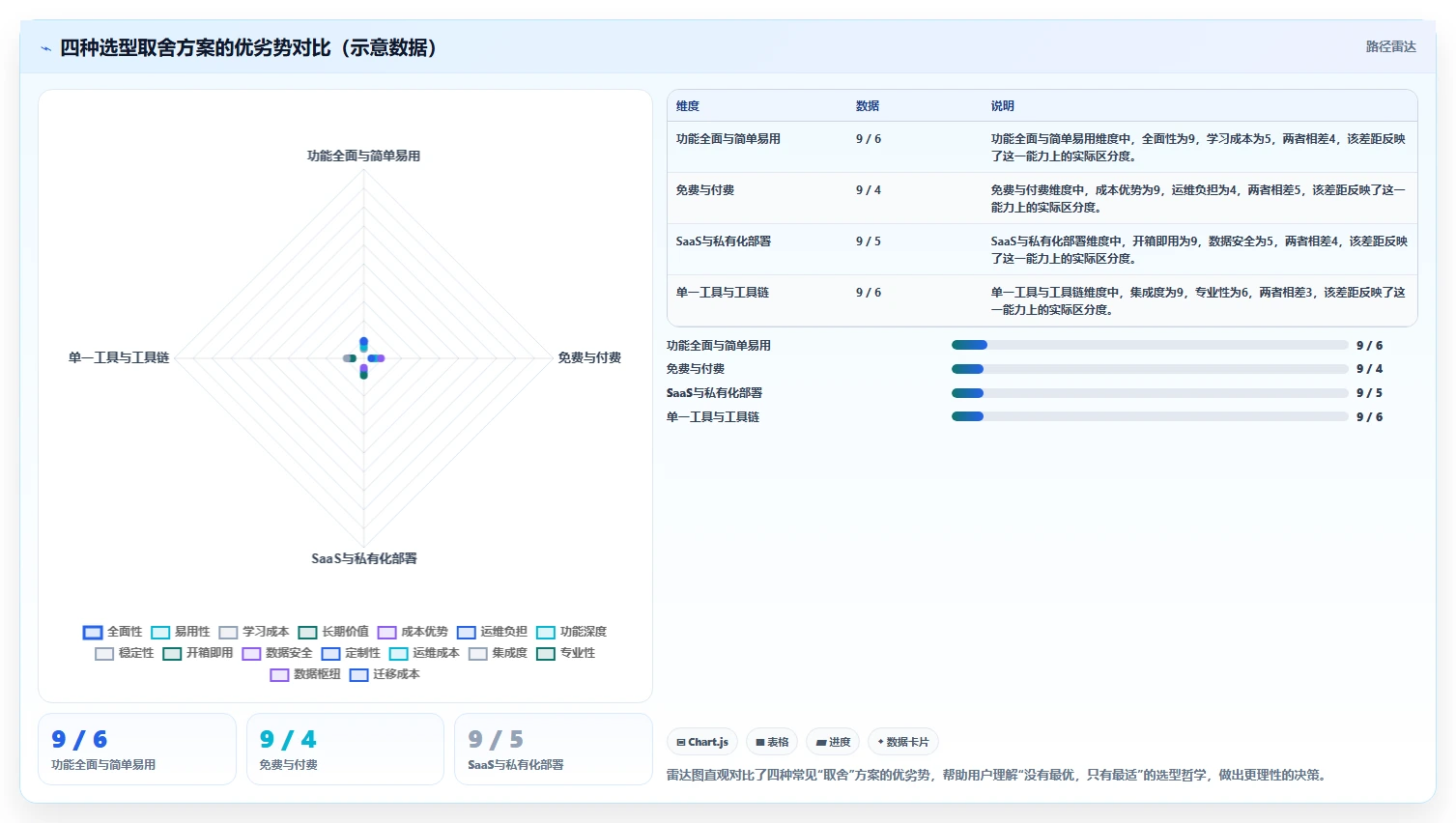
Task: Click the 9 / 6 value beside the first progress bar
Action: tap(1369, 346)
